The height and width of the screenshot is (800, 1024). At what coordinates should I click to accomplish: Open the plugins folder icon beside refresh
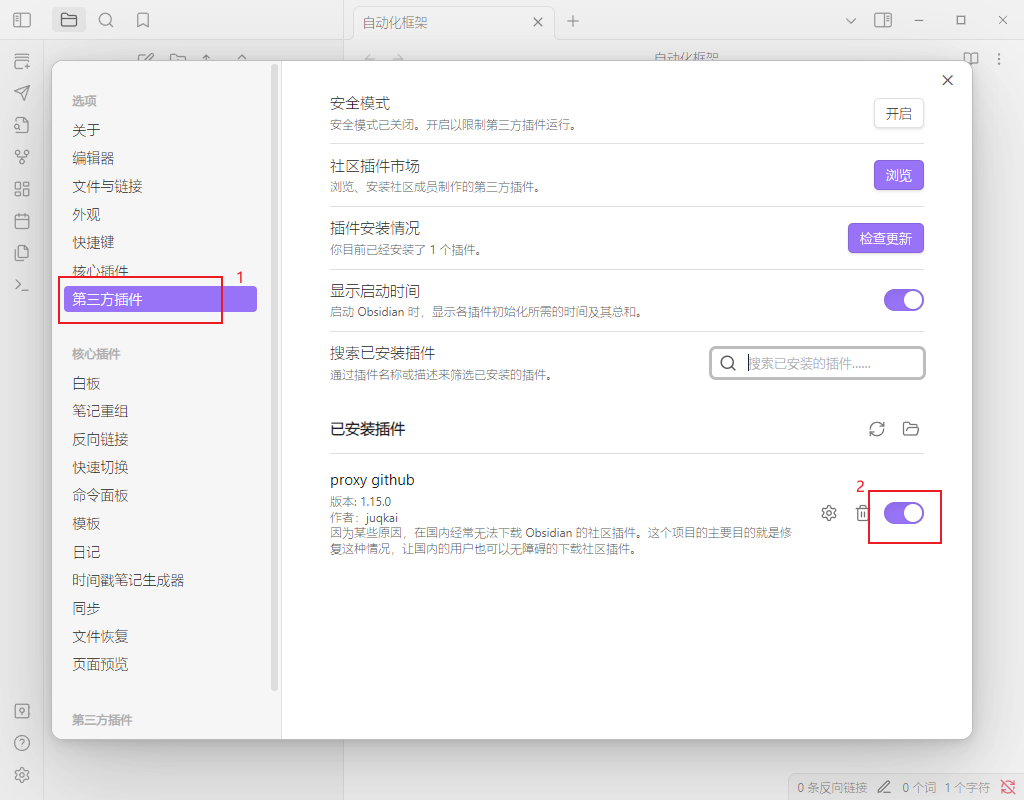point(911,429)
